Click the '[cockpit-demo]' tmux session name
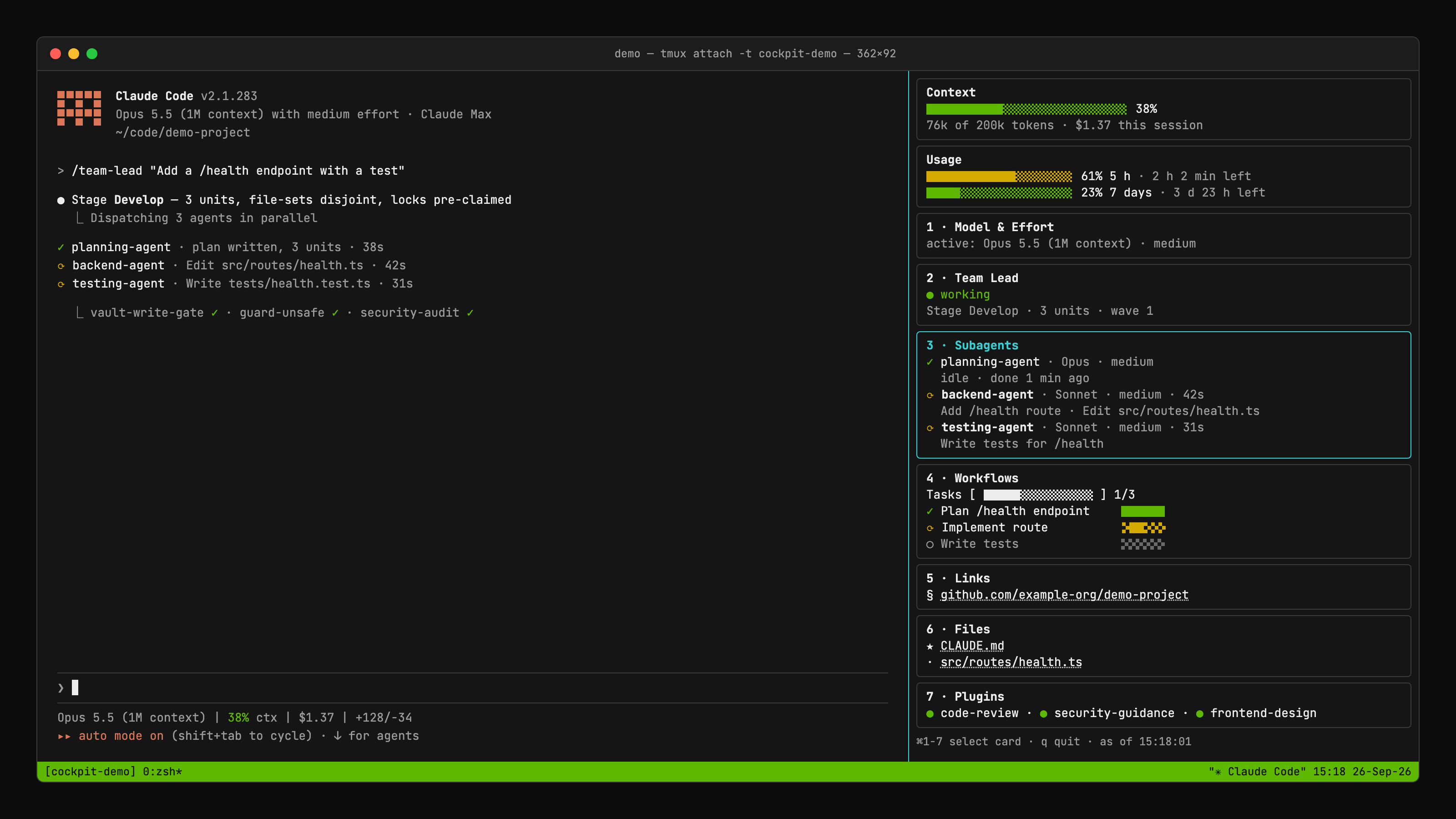The width and height of the screenshot is (1456, 819). [x=91, y=772]
